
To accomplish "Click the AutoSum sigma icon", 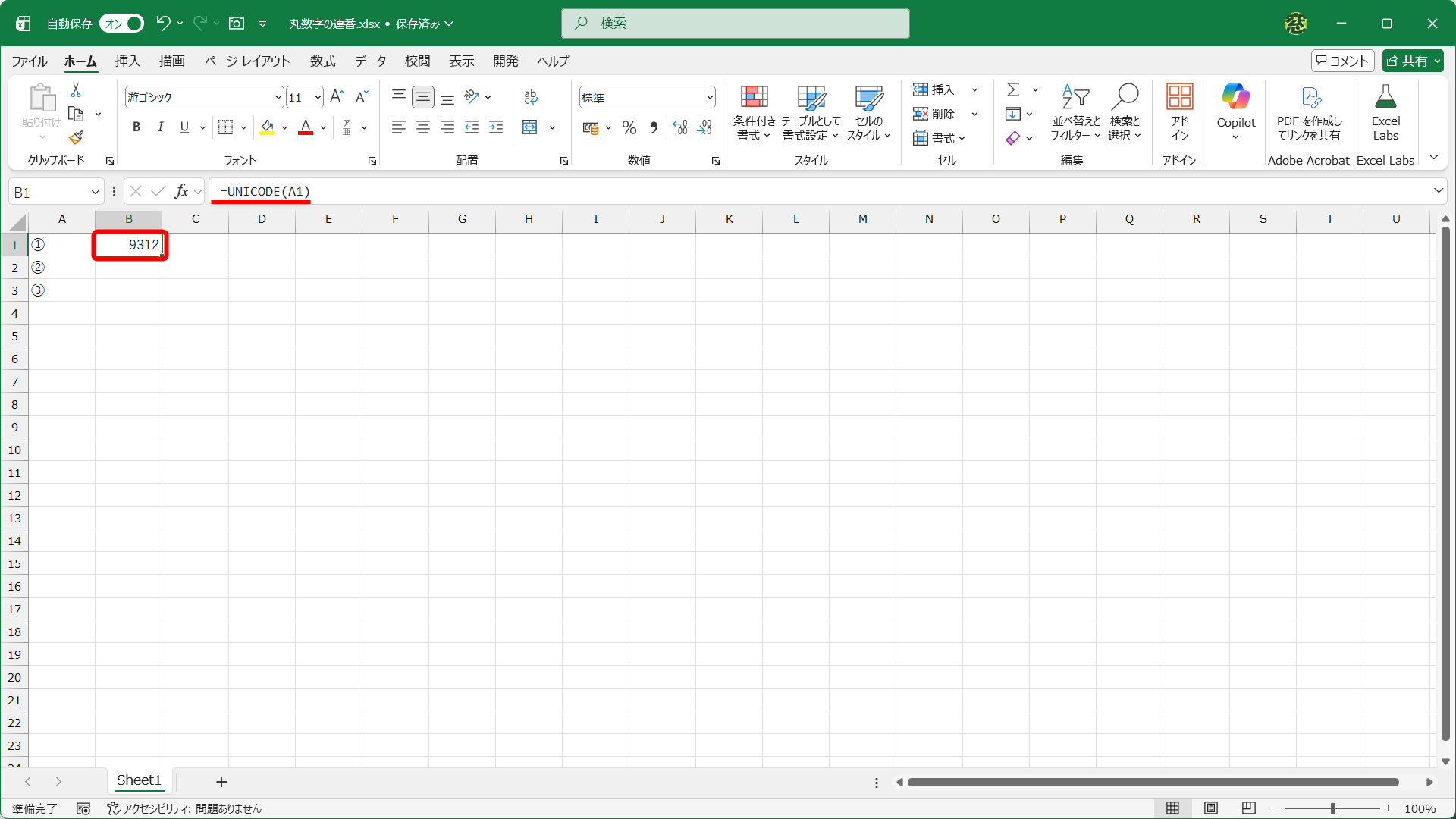I will pos(1013,89).
